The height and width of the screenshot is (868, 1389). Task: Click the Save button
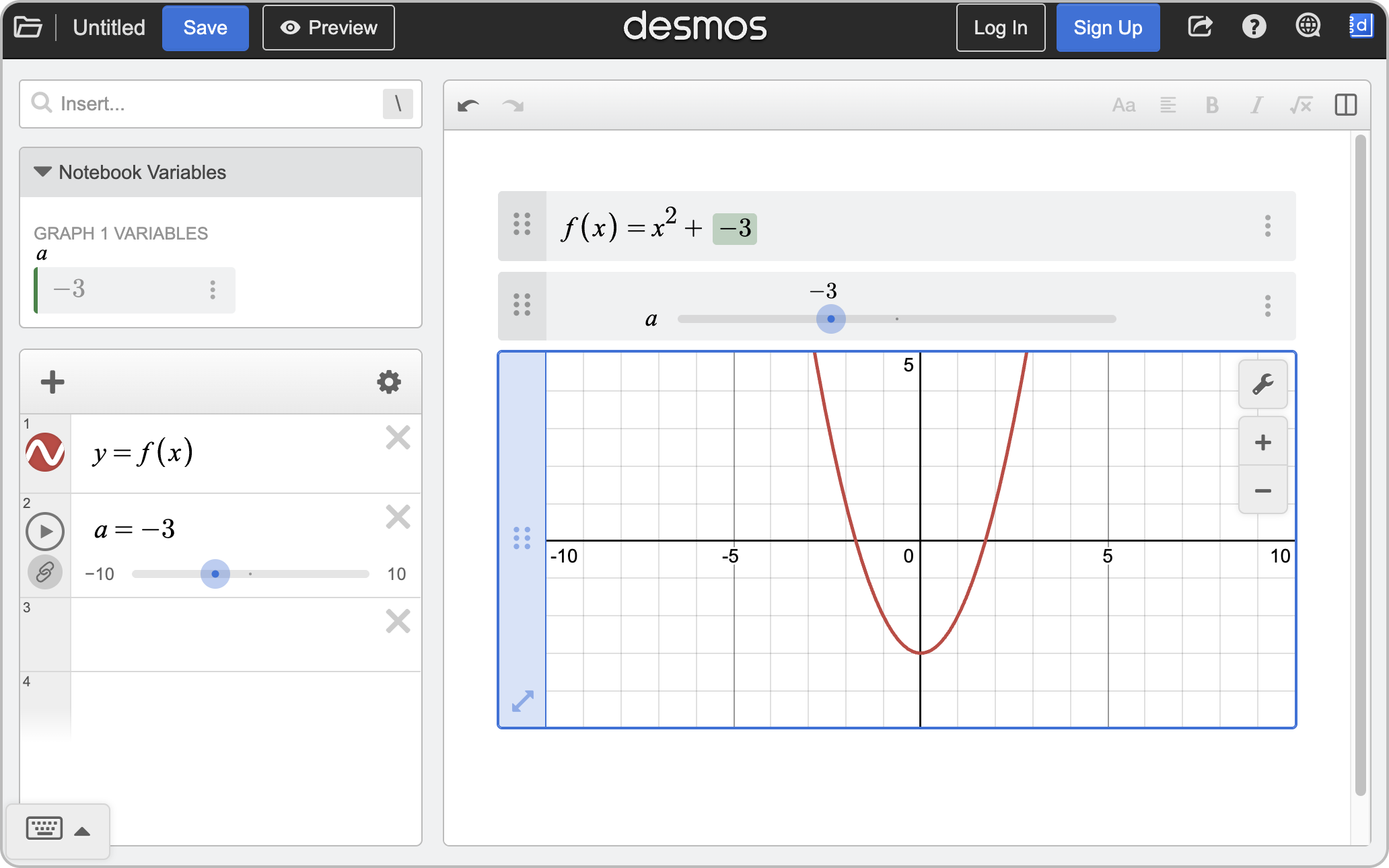point(205,28)
